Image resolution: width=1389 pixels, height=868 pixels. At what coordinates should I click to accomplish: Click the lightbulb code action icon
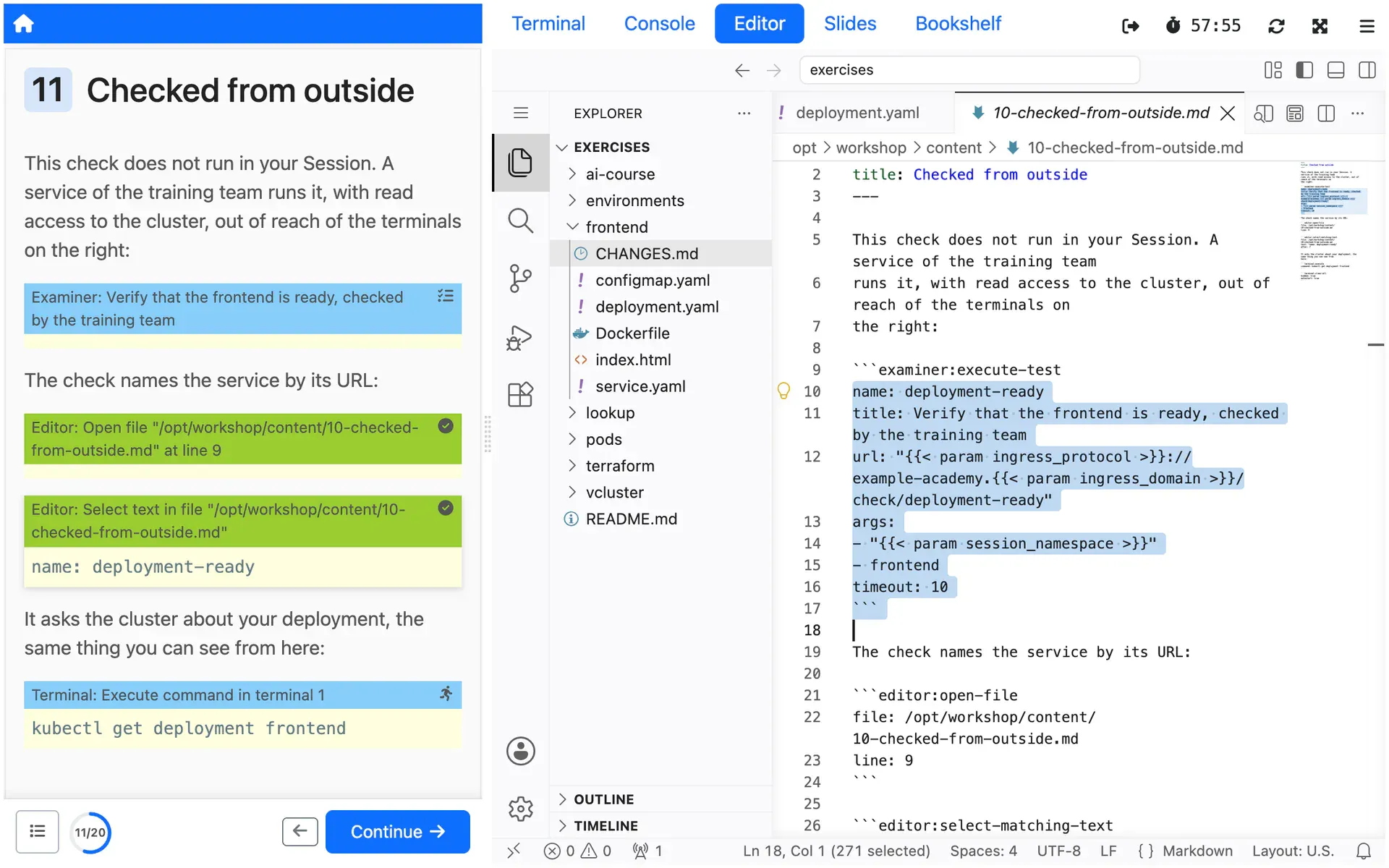783,391
